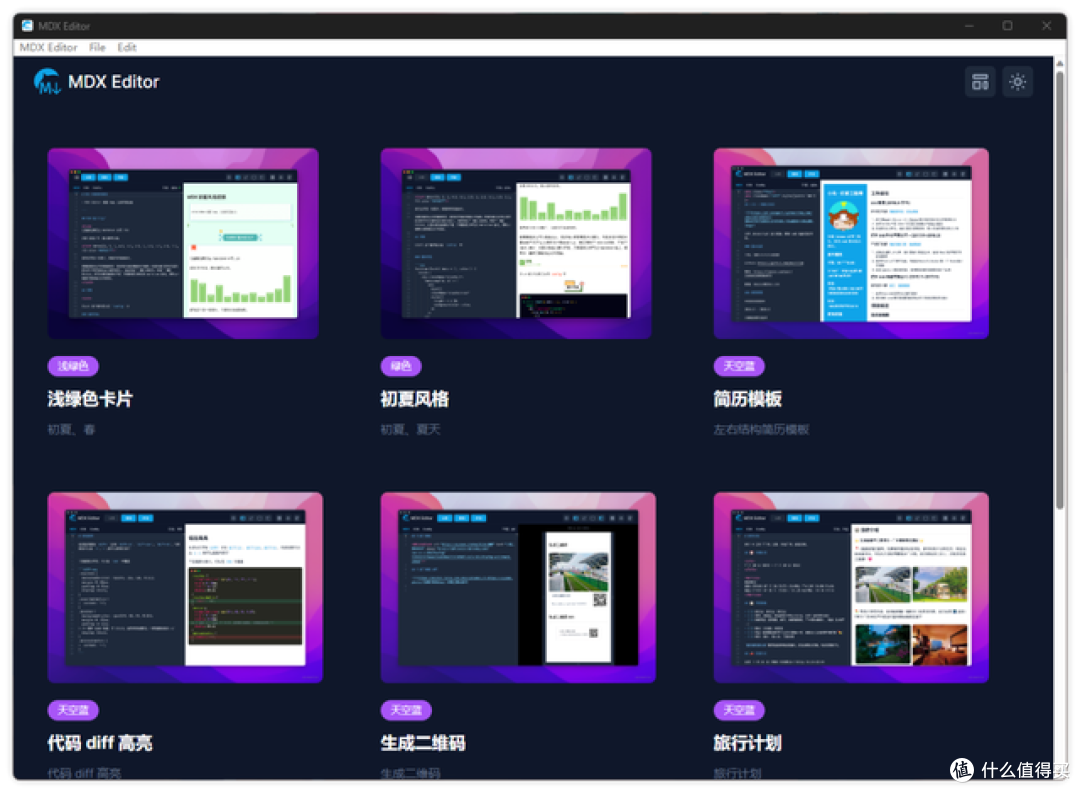Click the 浅绿色 tag badge
Screen dimensions: 1080x793
pyautogui.click(x=73, y=366)
